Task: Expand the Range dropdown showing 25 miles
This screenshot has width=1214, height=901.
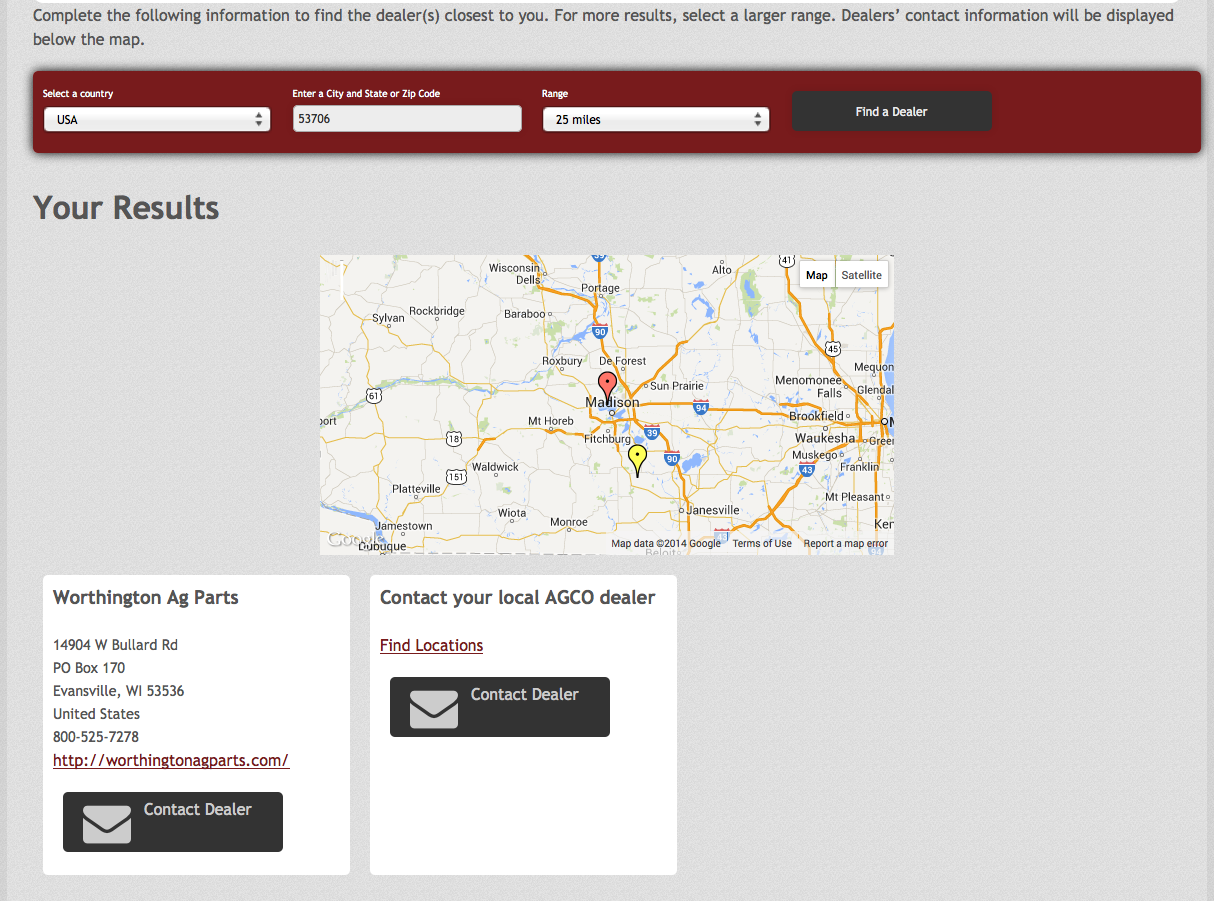Action: (656, 120)
